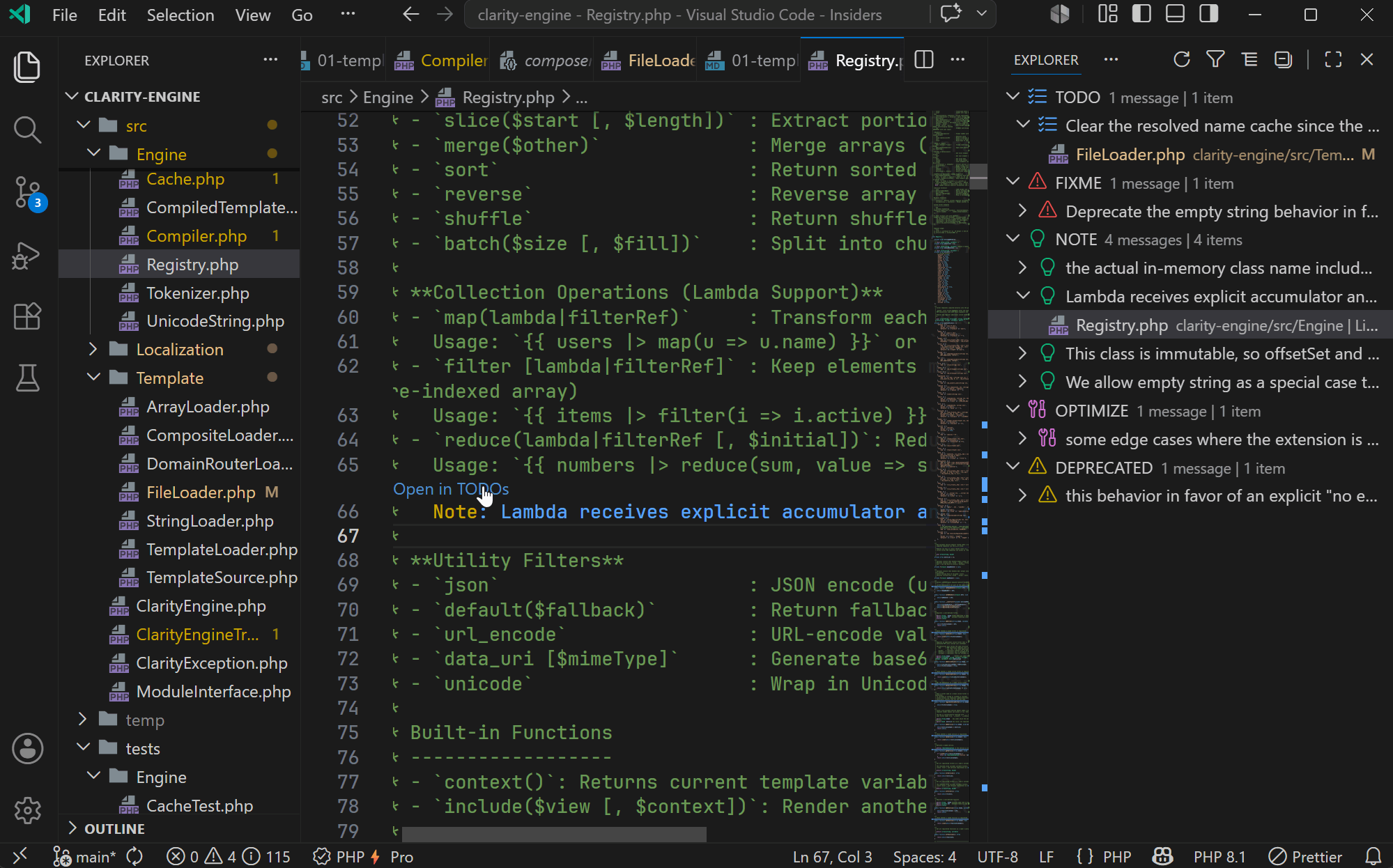The image size is (1393, 868).
Task: Open Explorer panel More Actions menu
Action: pyautogui.click(x=271, y=60)
